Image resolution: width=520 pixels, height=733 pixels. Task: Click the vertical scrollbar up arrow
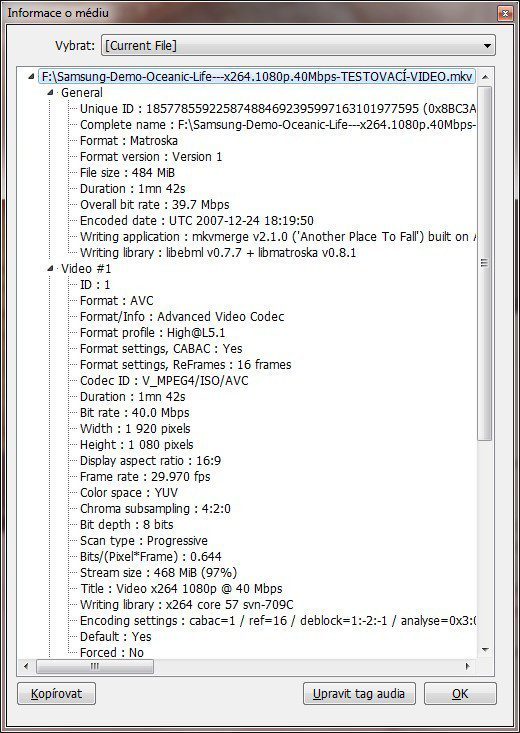tap(484, 77)
